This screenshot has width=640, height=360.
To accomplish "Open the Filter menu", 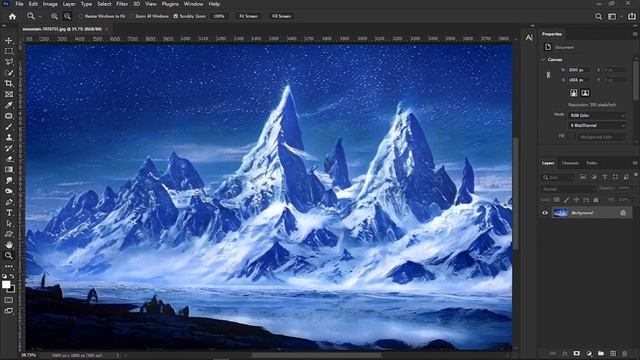I will (x=122, y=4).
